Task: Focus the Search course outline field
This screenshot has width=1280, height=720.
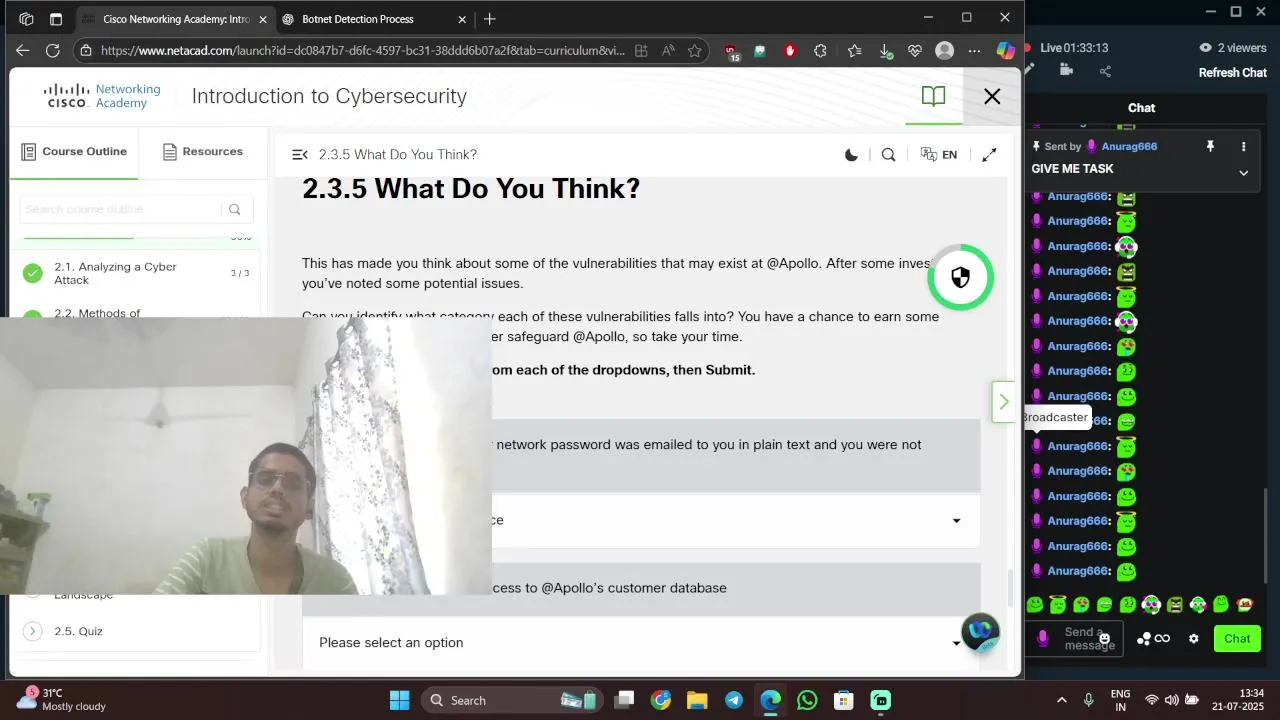Action: click(120, 209)
